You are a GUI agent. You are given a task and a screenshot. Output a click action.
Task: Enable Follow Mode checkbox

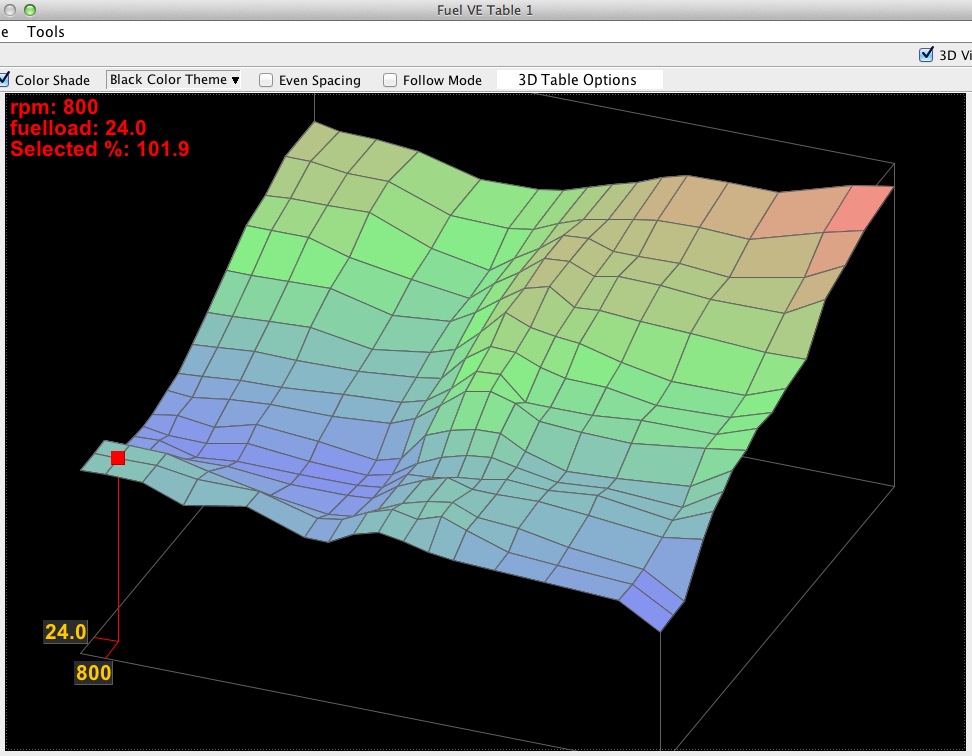[390, 80]
